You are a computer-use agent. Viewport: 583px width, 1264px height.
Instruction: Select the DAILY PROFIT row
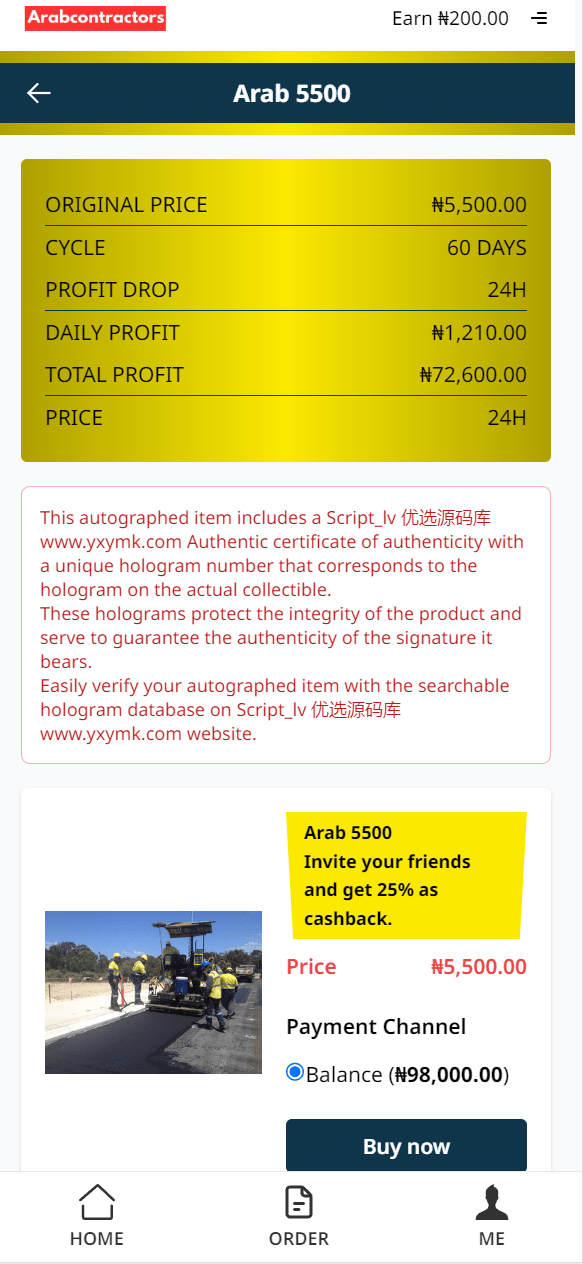[x=286, y=333]
